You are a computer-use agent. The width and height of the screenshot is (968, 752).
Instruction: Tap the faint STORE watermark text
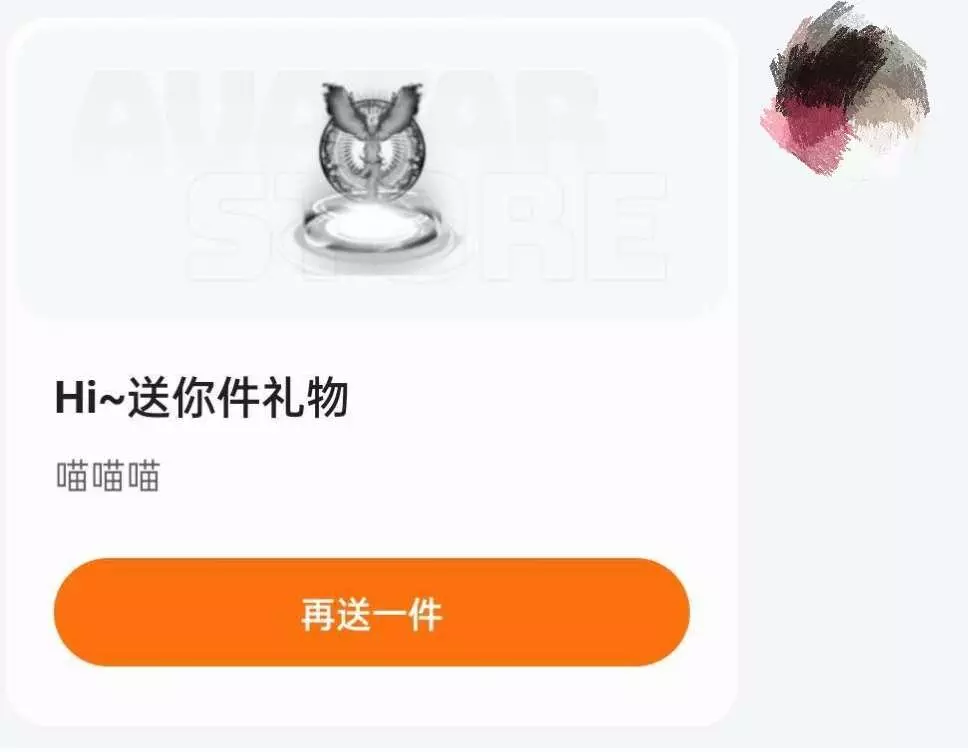tap(426, 227)
